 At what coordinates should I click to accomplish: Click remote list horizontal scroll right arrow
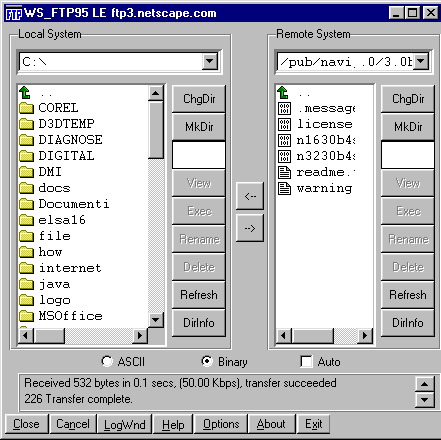click(x=365, y=335)
